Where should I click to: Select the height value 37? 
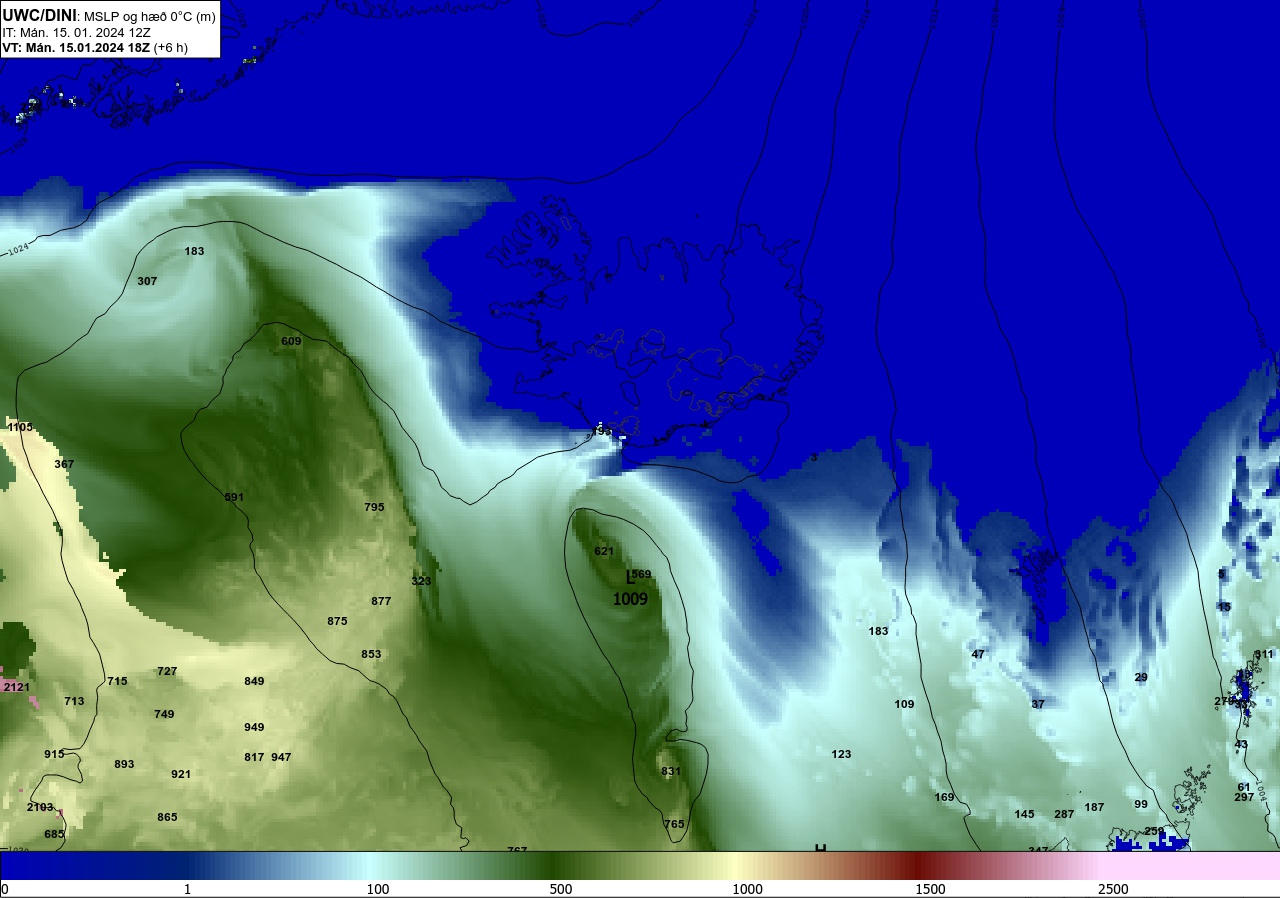(1038, 704)
